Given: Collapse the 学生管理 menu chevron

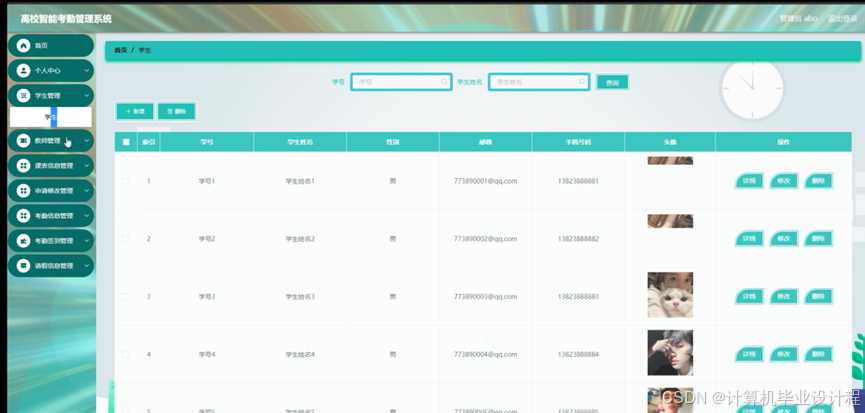Looking at the screenshot, I should click(87, 95).
